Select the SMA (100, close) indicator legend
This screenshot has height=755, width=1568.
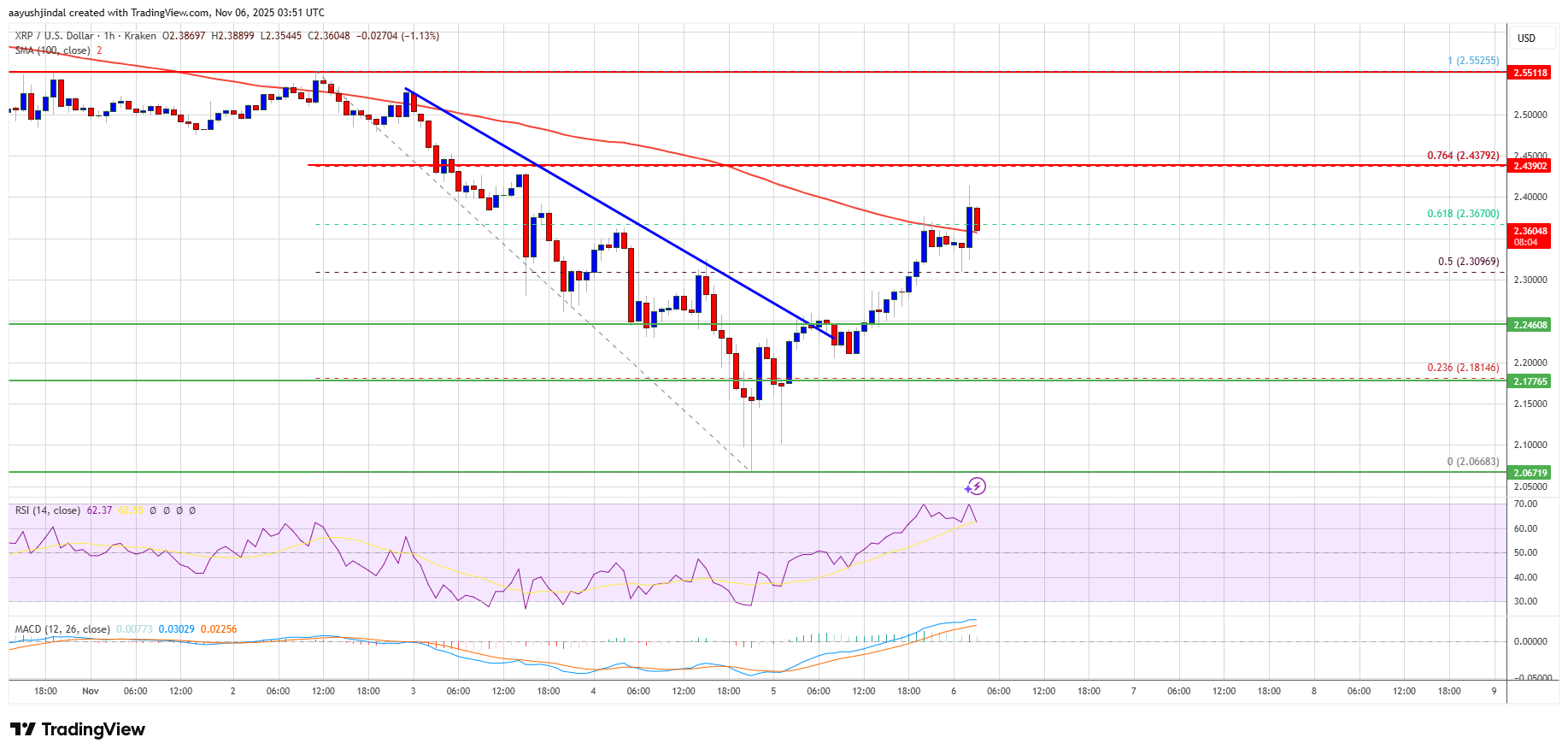point(52,50)
